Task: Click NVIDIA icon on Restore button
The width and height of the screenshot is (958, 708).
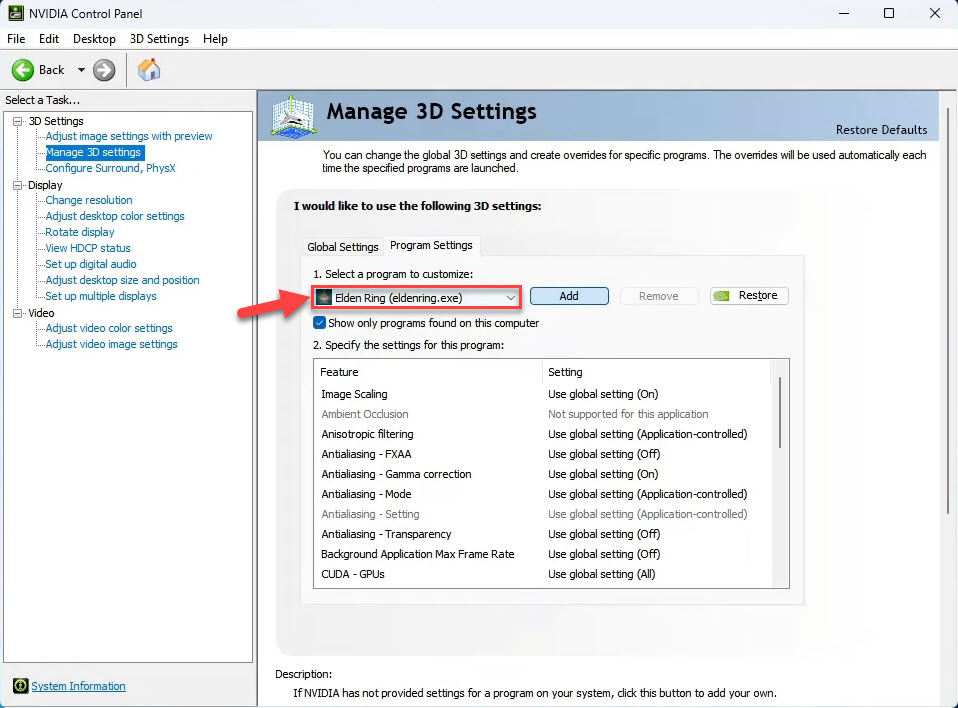Action: 725,296
